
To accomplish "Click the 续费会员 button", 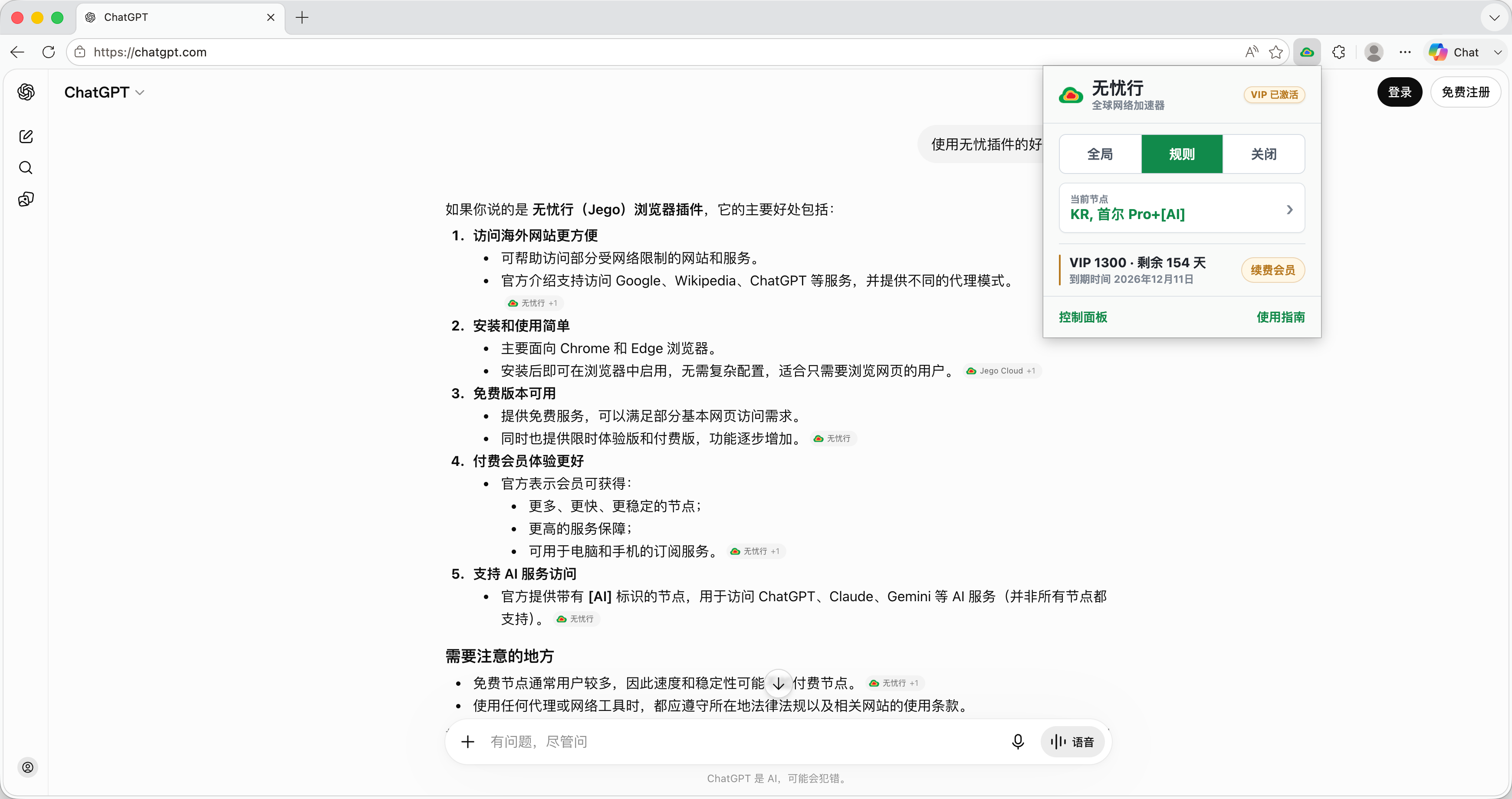I will coord(1272,270).
